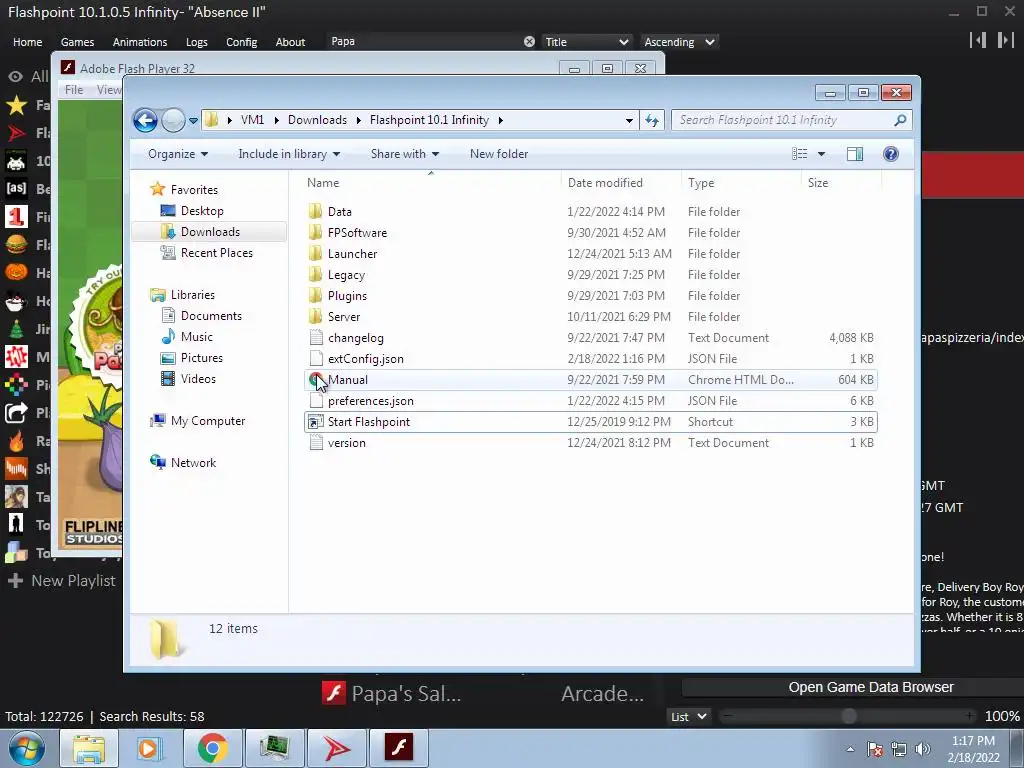1024x768 pixels.
Task: Open the Ascending order dropdown
Action: click(x=679, y=42)
